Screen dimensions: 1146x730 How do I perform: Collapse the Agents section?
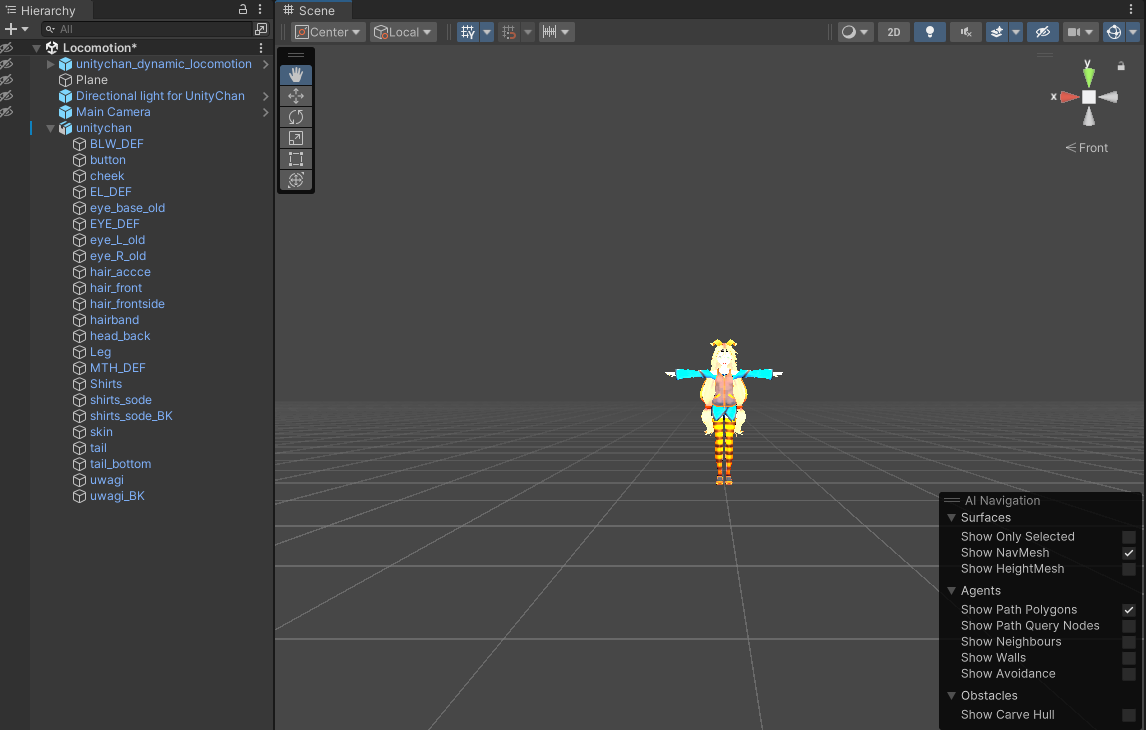(x=952, y=590)
